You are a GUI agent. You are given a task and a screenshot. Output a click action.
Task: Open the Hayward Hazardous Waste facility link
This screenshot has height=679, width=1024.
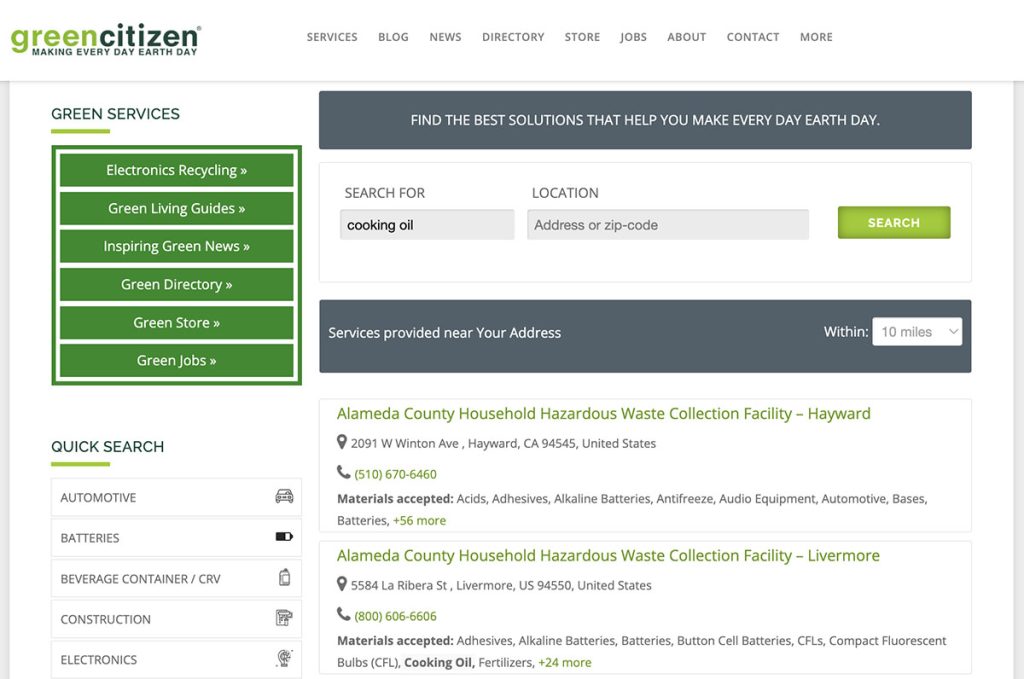point(603,413)
